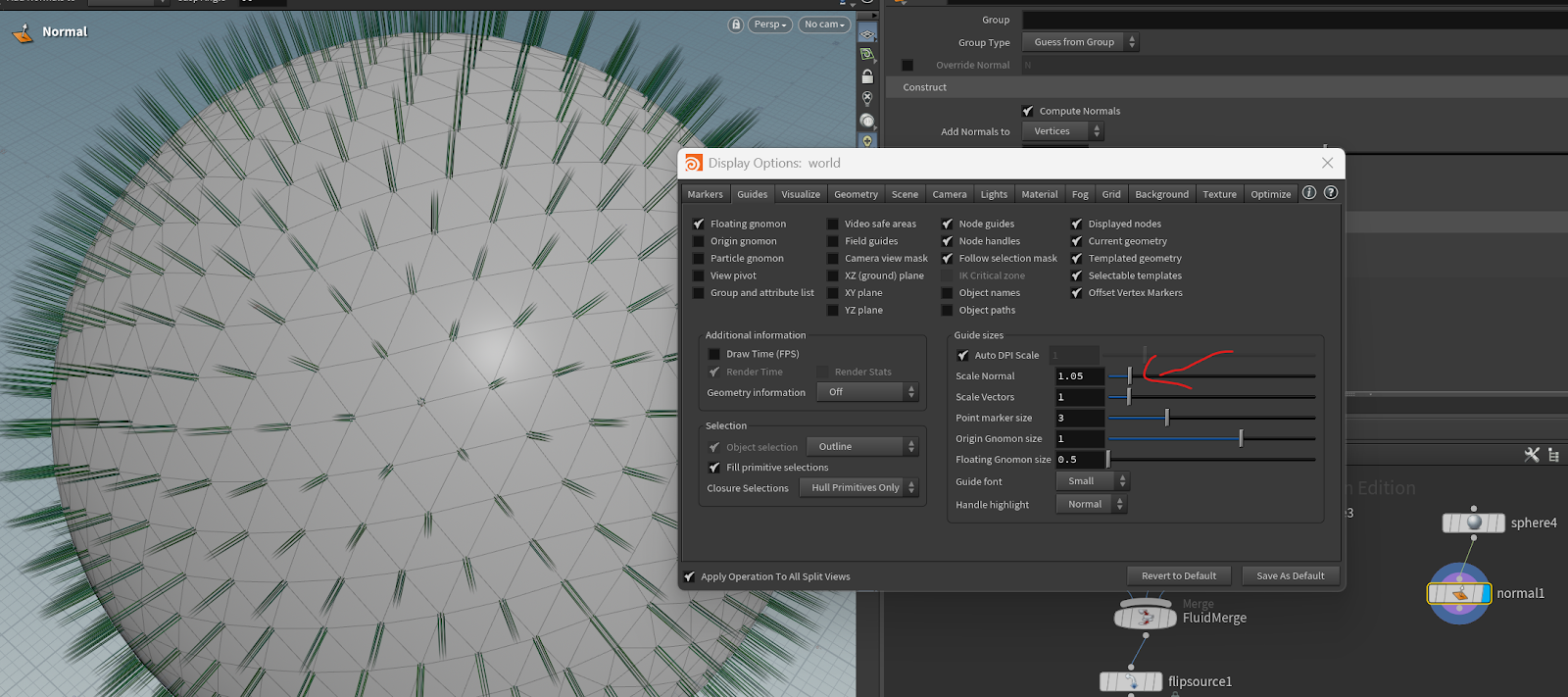Open Geometry information dropdown

867,392
